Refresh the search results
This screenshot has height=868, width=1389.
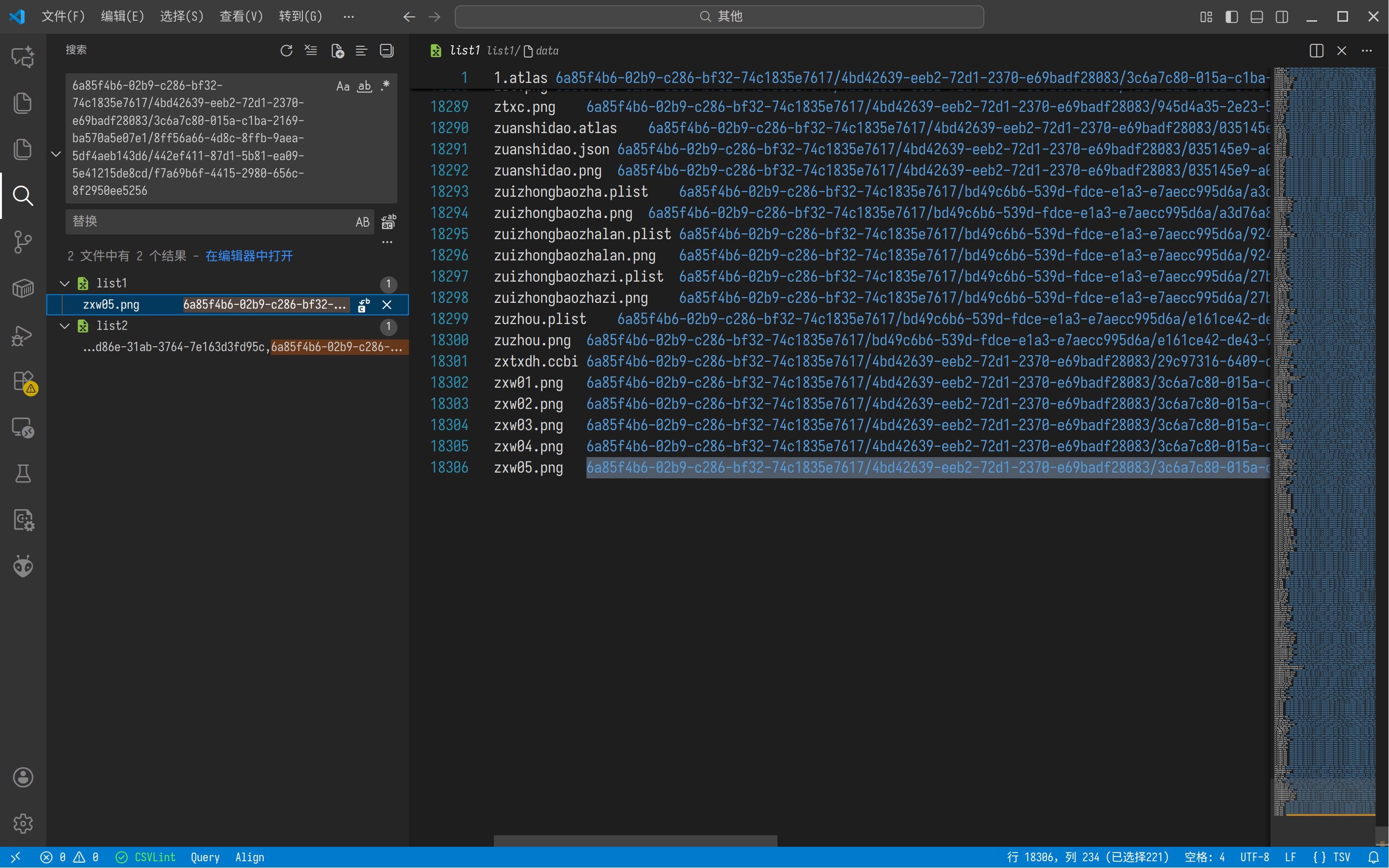pos(286,51)
